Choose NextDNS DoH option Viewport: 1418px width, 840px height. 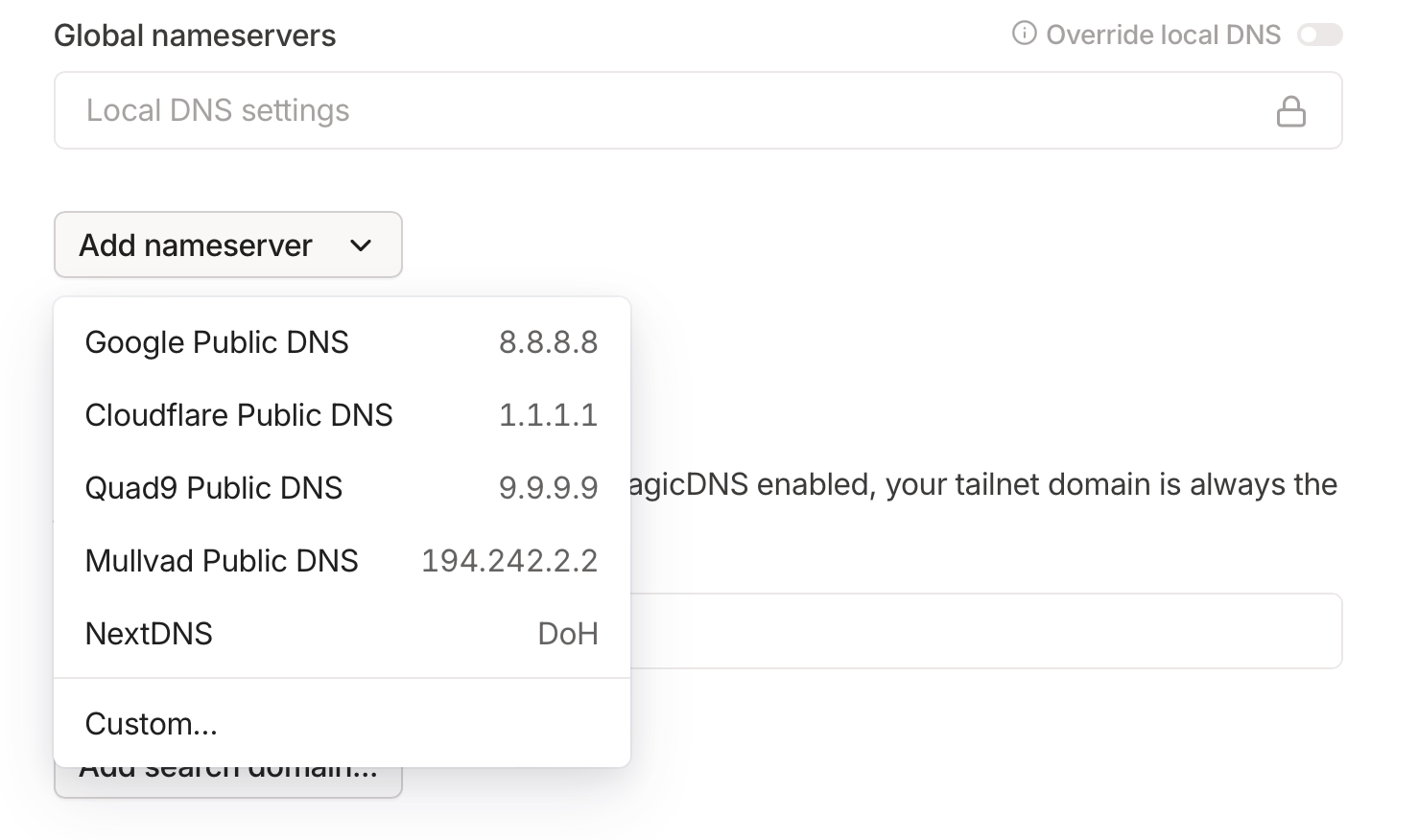point(342,634)
